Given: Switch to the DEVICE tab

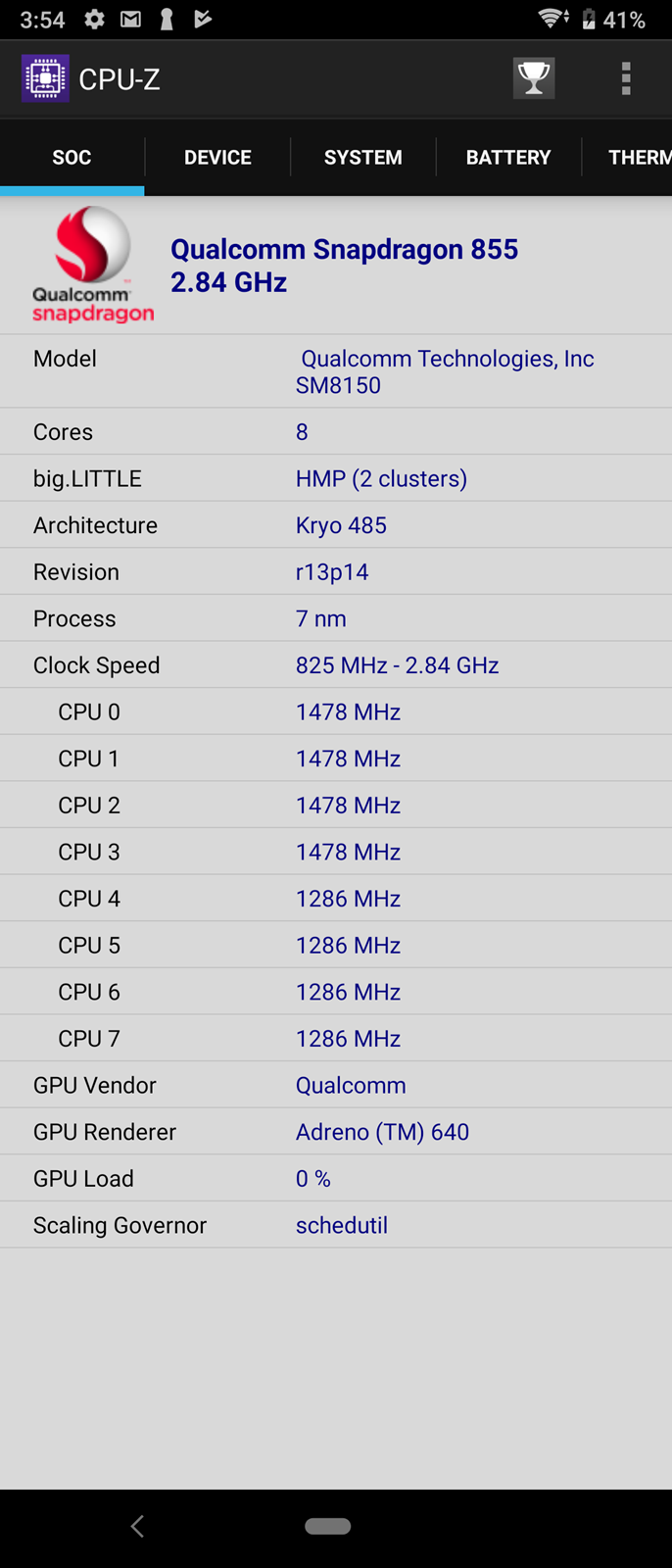Looking at the screenshot, I should point(217,157).
